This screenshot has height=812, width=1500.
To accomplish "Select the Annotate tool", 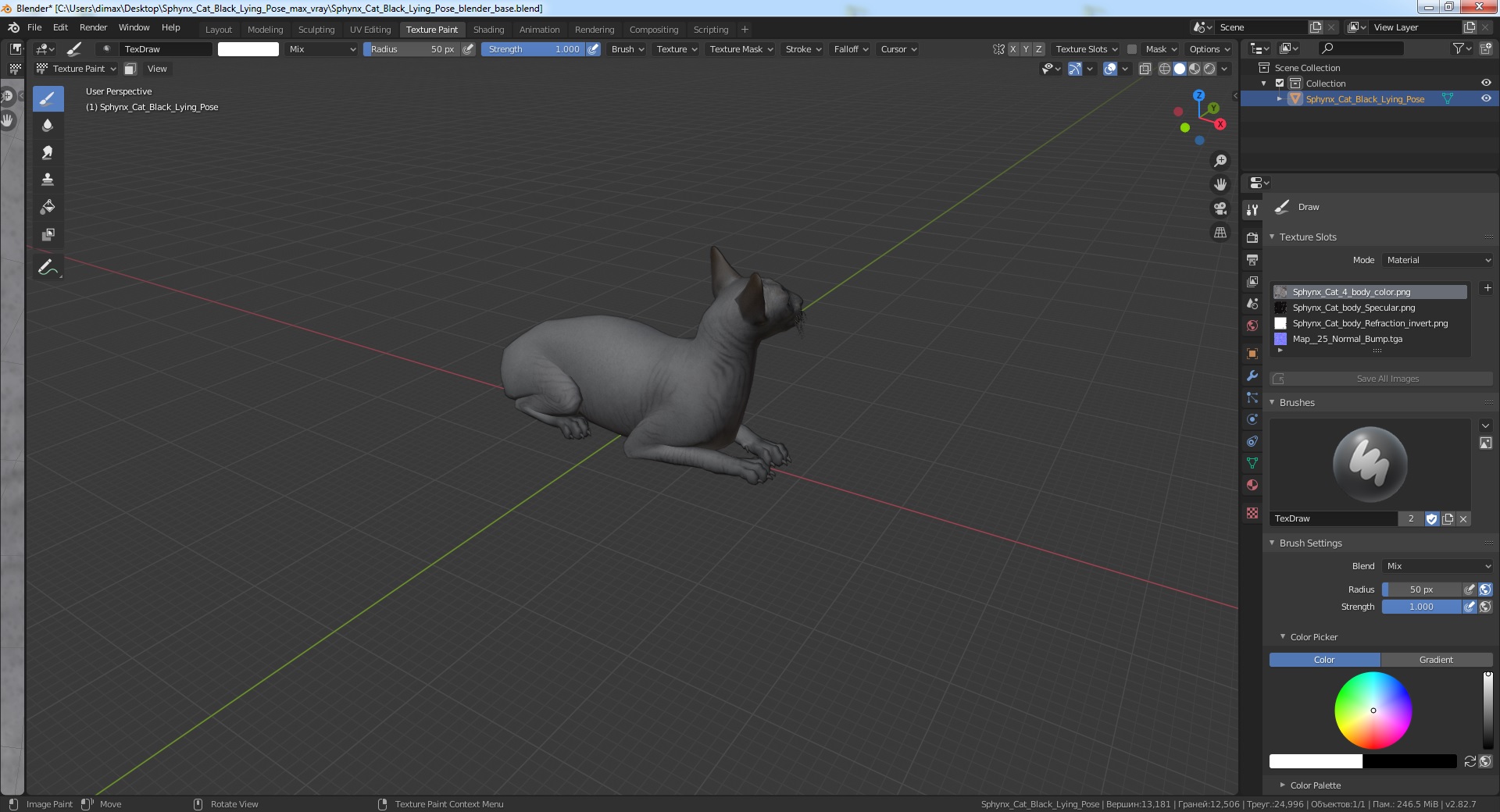I will (x=48, y=268).
